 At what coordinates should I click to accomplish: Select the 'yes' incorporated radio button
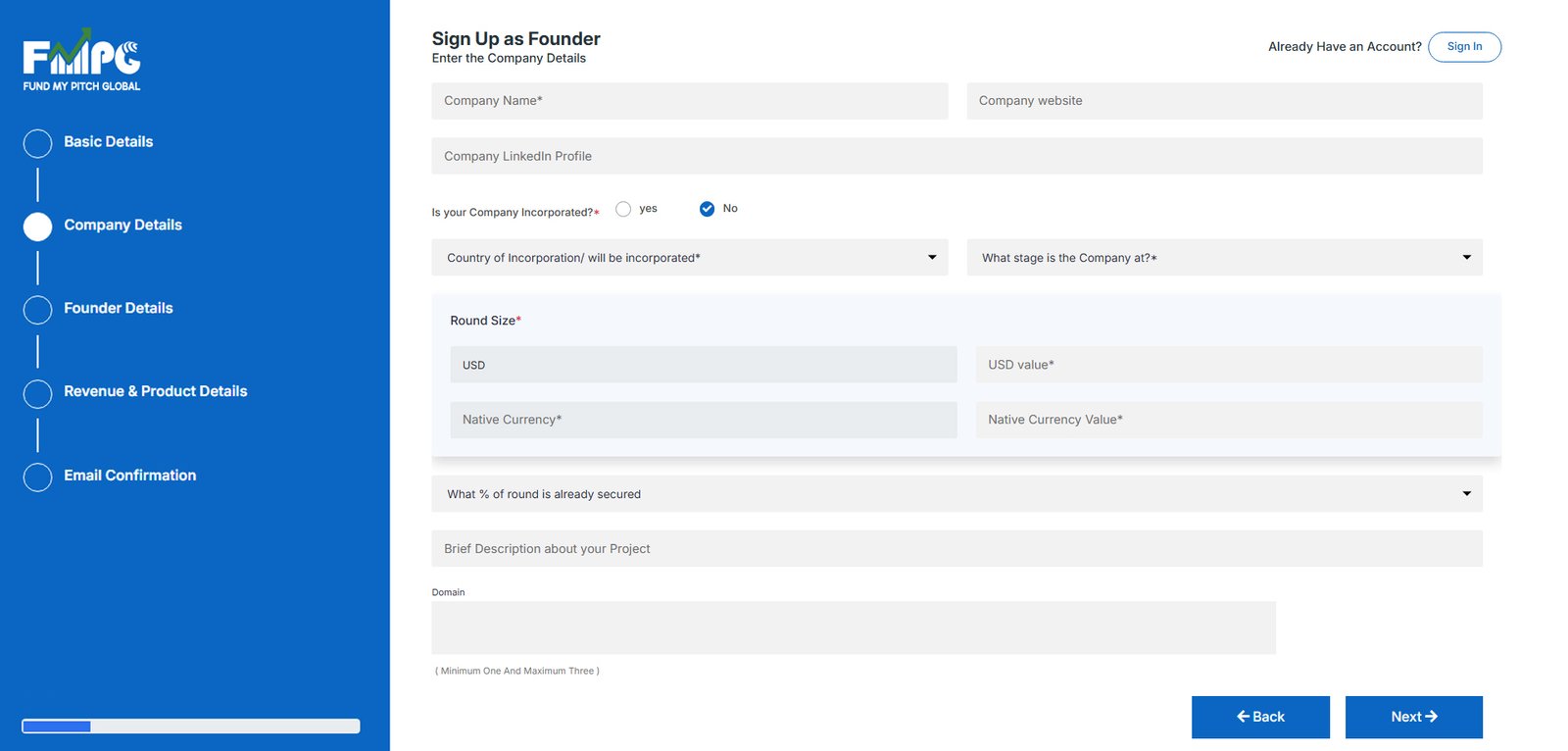coord(623,209)
